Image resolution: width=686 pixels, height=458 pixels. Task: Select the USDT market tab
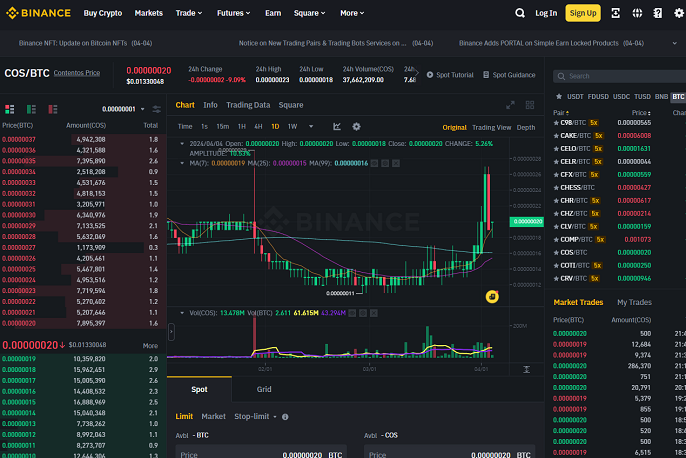(575, 97)
